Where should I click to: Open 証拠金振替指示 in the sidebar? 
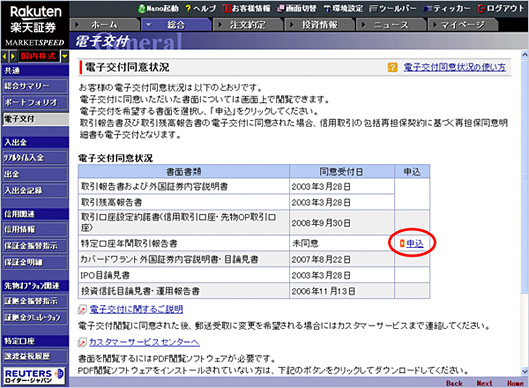[x=35, y=301]
